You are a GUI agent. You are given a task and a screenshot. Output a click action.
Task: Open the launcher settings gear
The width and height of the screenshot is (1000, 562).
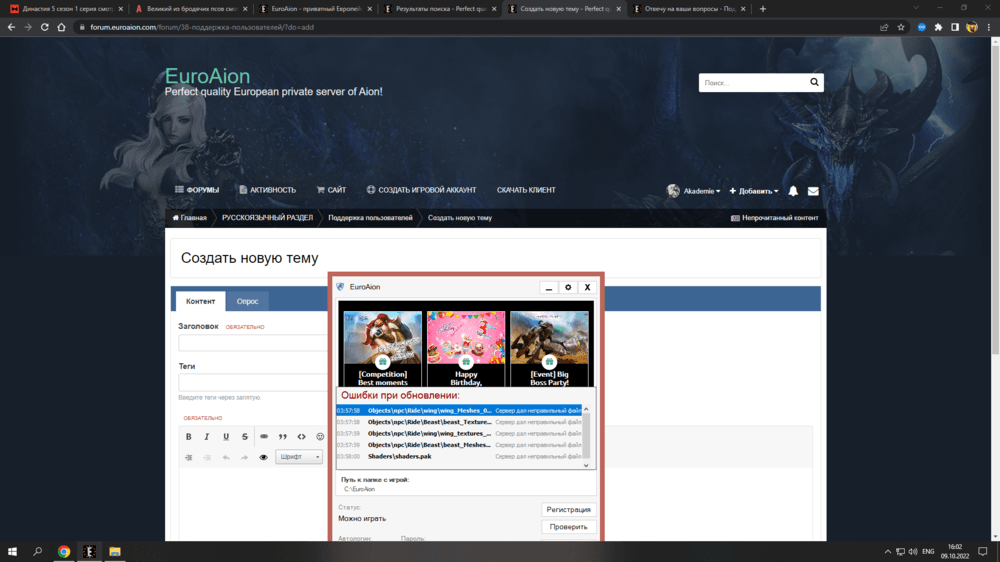(568, 288)
